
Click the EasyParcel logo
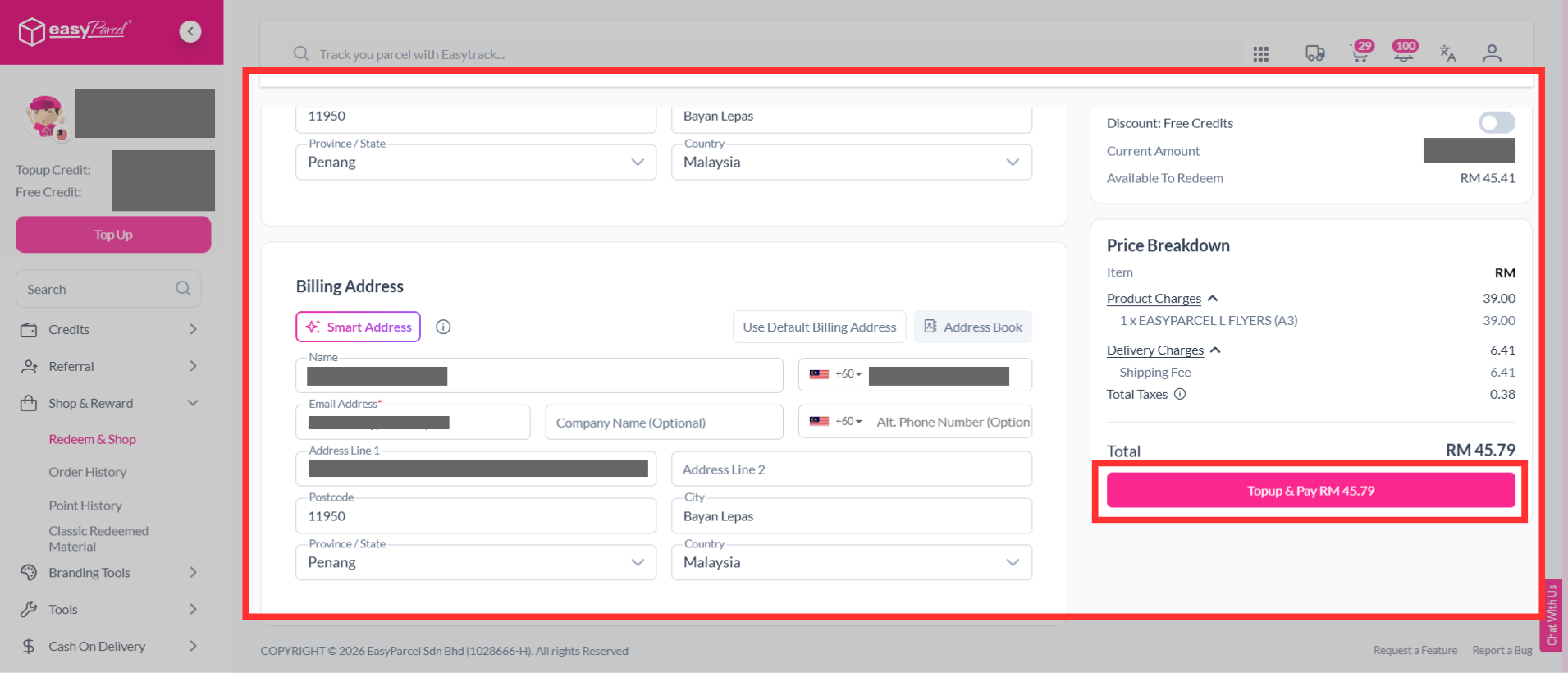[x=75, y=31]
